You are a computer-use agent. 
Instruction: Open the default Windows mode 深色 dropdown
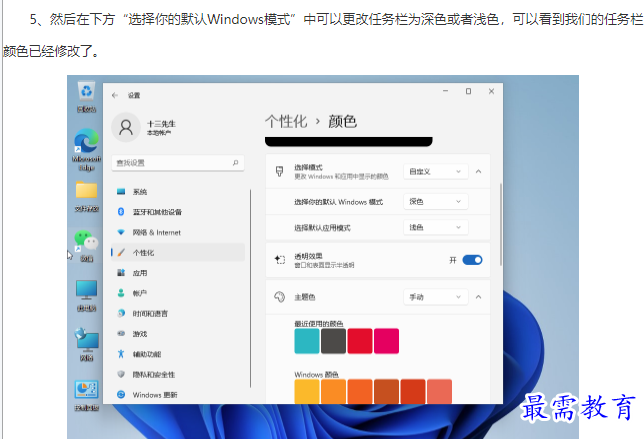(x=435, y=201)
